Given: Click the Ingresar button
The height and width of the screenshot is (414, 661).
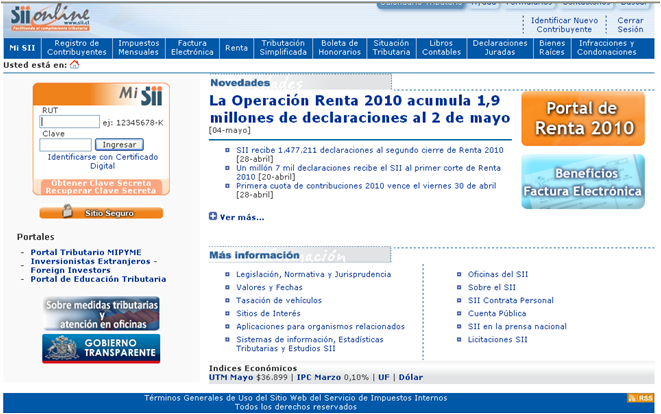Looking at the screenshot, I should pyautogui.click(x=119, y=145).
